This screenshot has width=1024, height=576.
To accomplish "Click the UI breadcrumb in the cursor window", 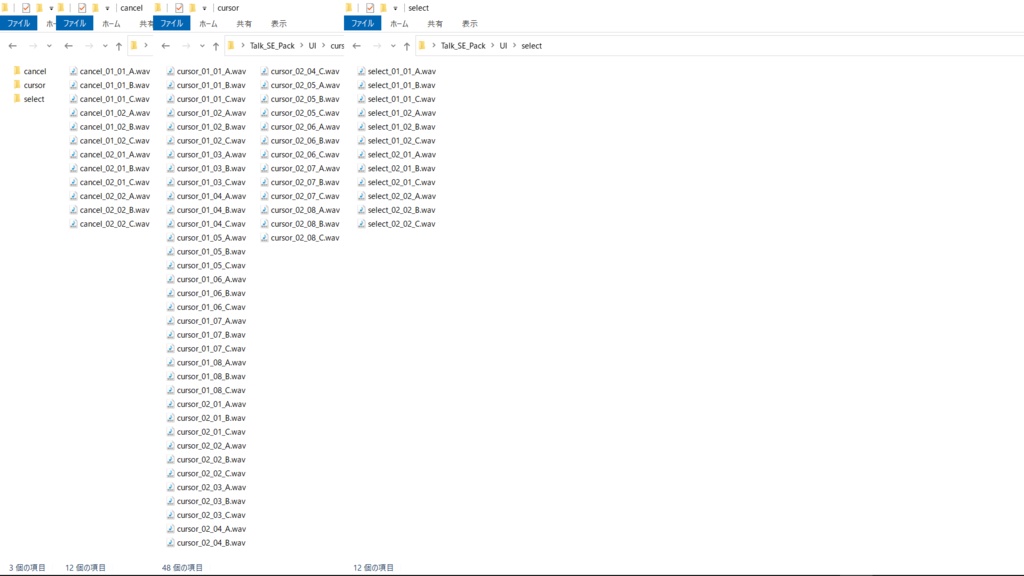I will coord(312,46).
